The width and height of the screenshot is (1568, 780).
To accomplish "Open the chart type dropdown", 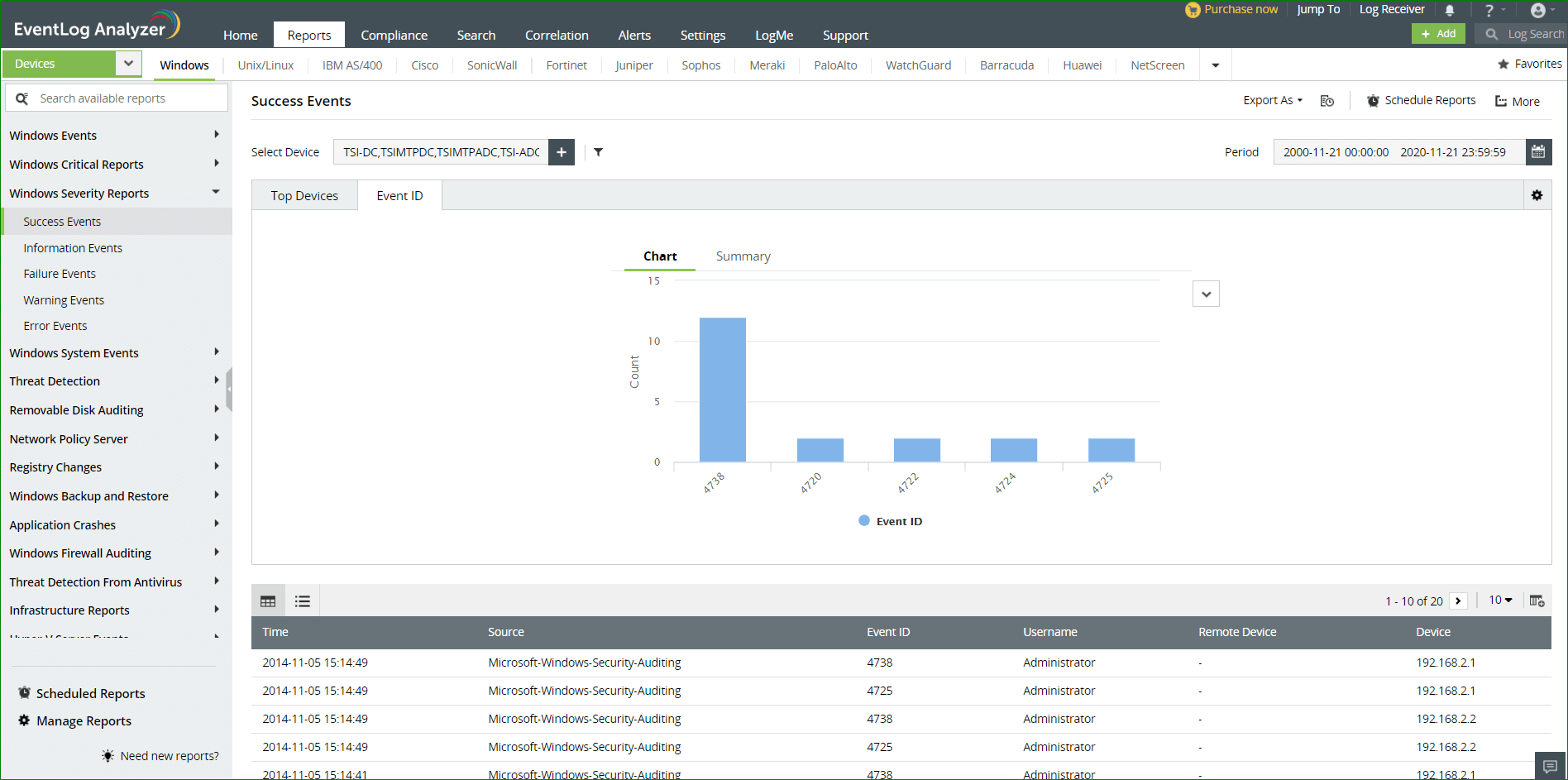I will 1206,294.
